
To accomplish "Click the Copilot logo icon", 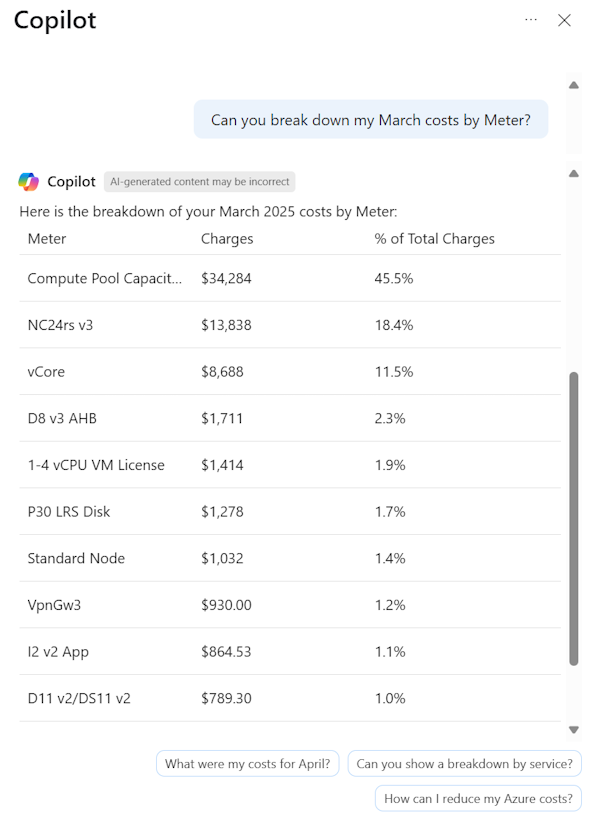I will coord(28,182).
